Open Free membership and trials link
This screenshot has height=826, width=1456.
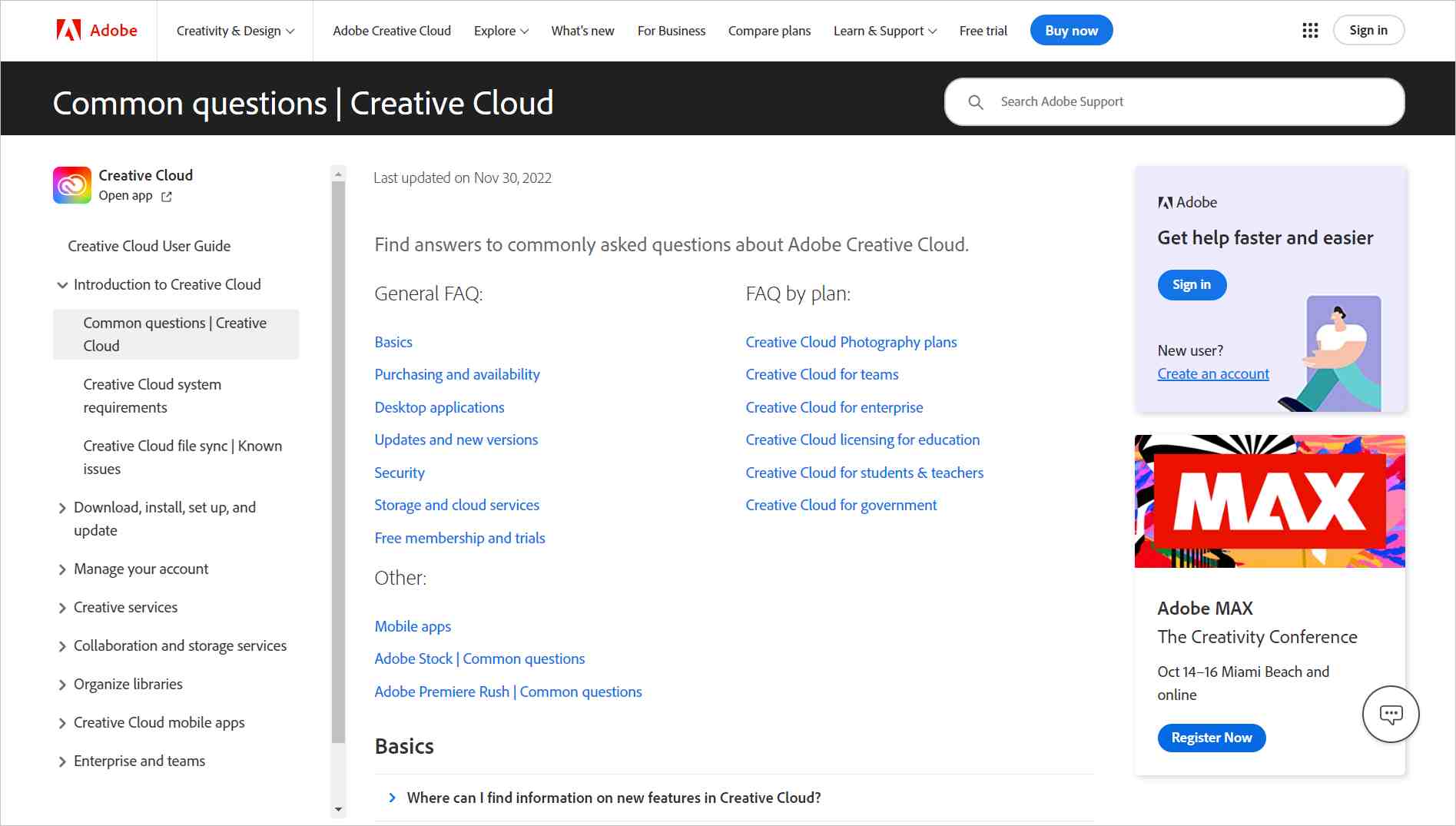[x=460, y=538]
